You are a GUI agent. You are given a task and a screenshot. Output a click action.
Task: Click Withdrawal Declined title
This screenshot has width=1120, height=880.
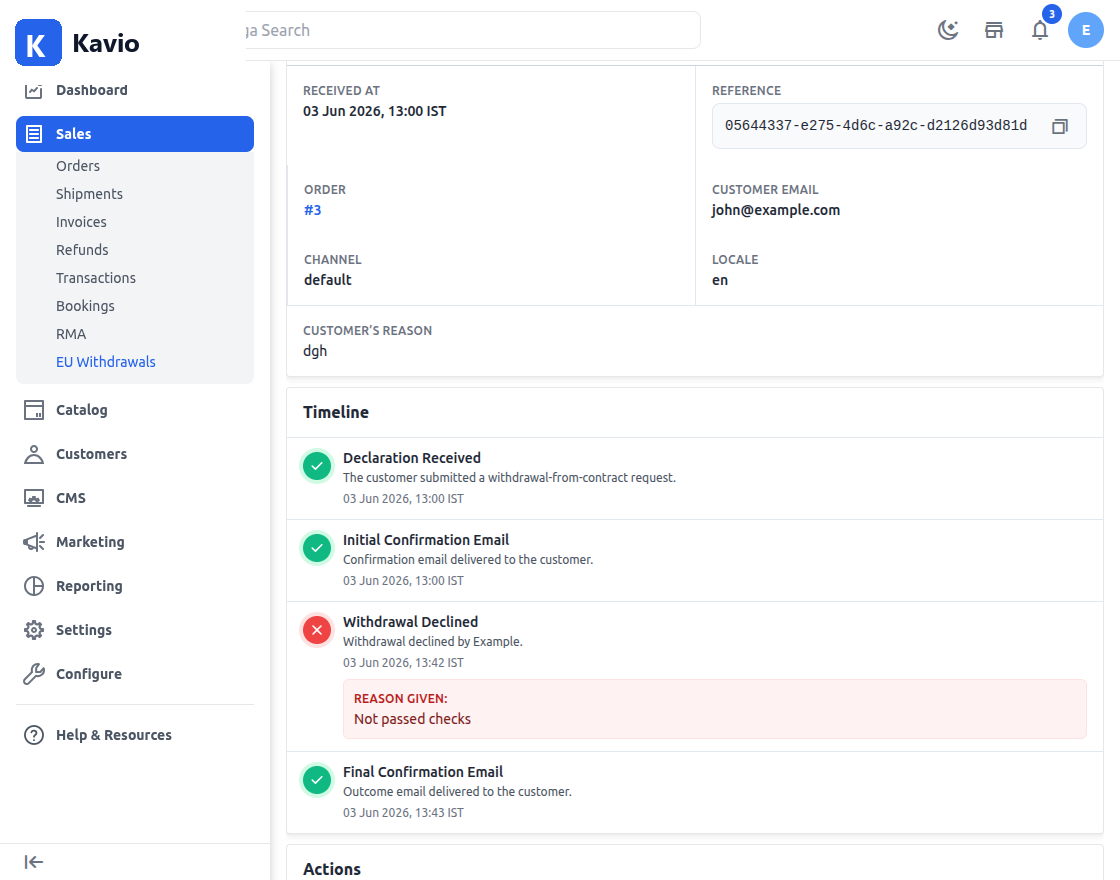click(411, 622)
